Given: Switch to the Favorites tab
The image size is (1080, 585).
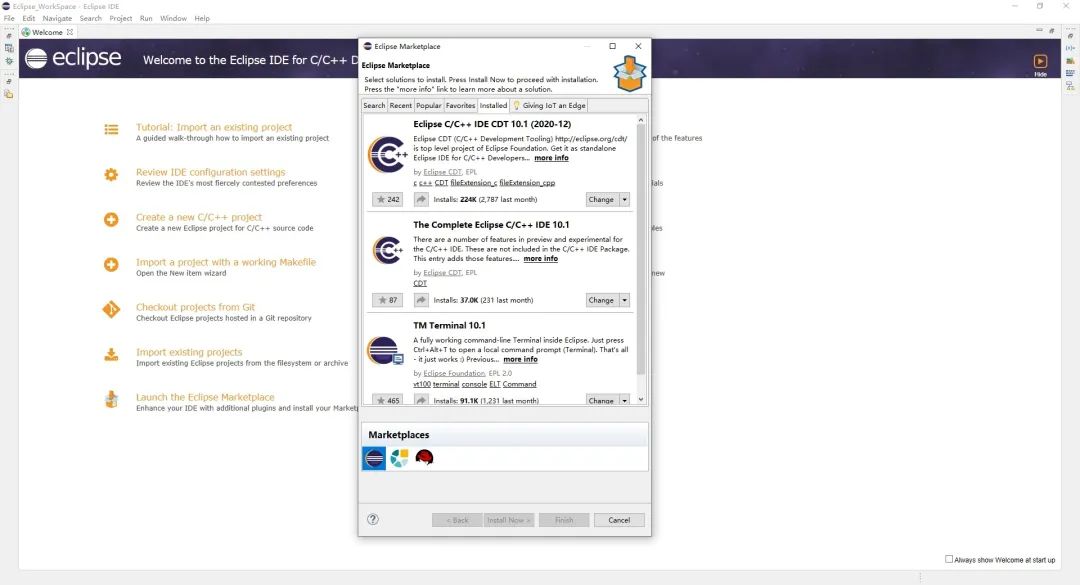Looking at the screenshot, I should pos(460,105).
